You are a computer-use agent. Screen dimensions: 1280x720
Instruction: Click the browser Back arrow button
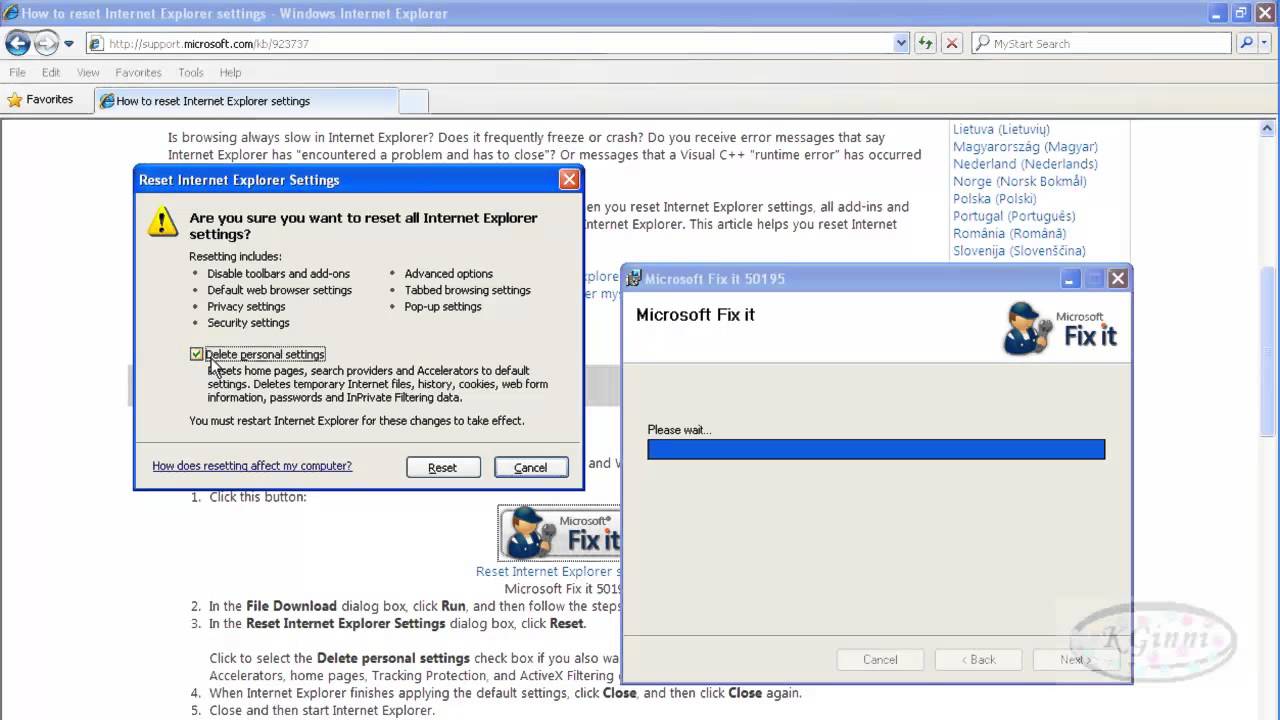pyautogui.click(x=18, y=43)
